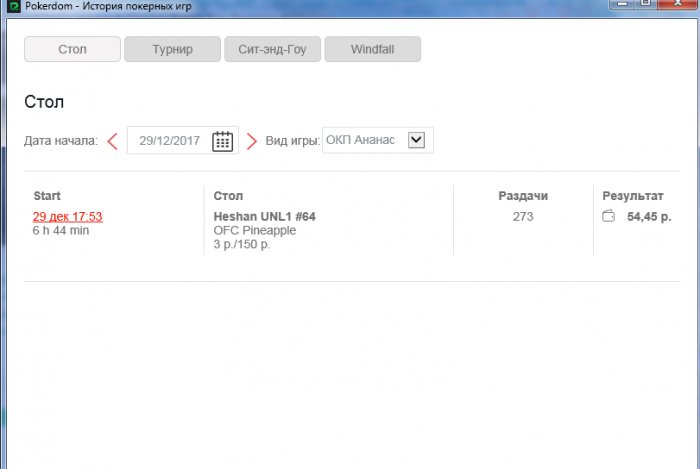Switch to the Турнир tab
Screen dimensions: 700x469
click(x=172, y=49)
